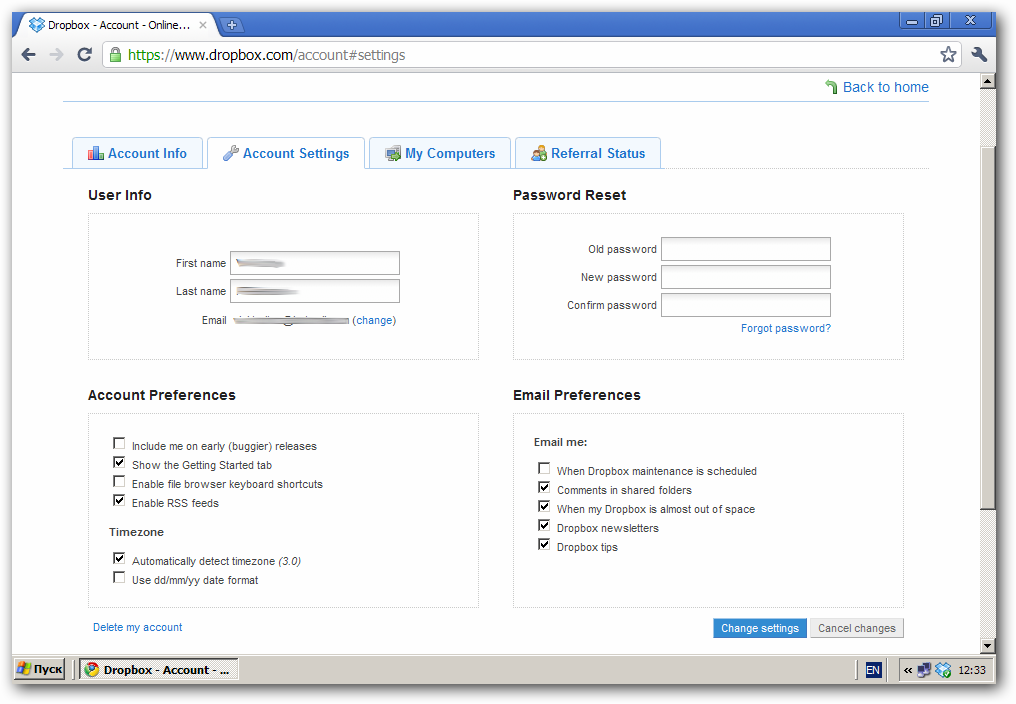Click the Last name input field
The image size is (1016, 704).
[315, 291]
